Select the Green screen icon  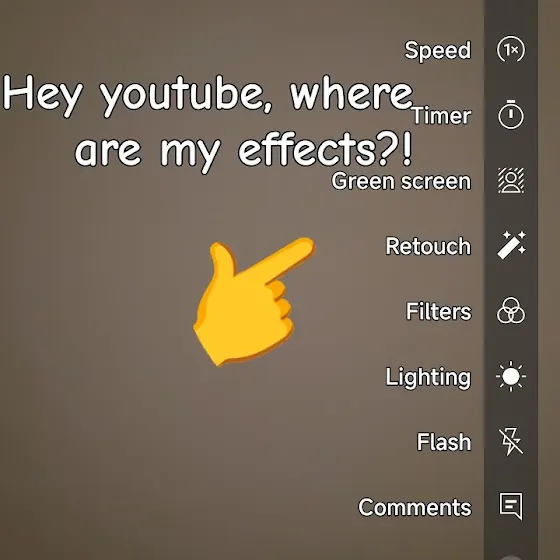[x=511, y=180]
